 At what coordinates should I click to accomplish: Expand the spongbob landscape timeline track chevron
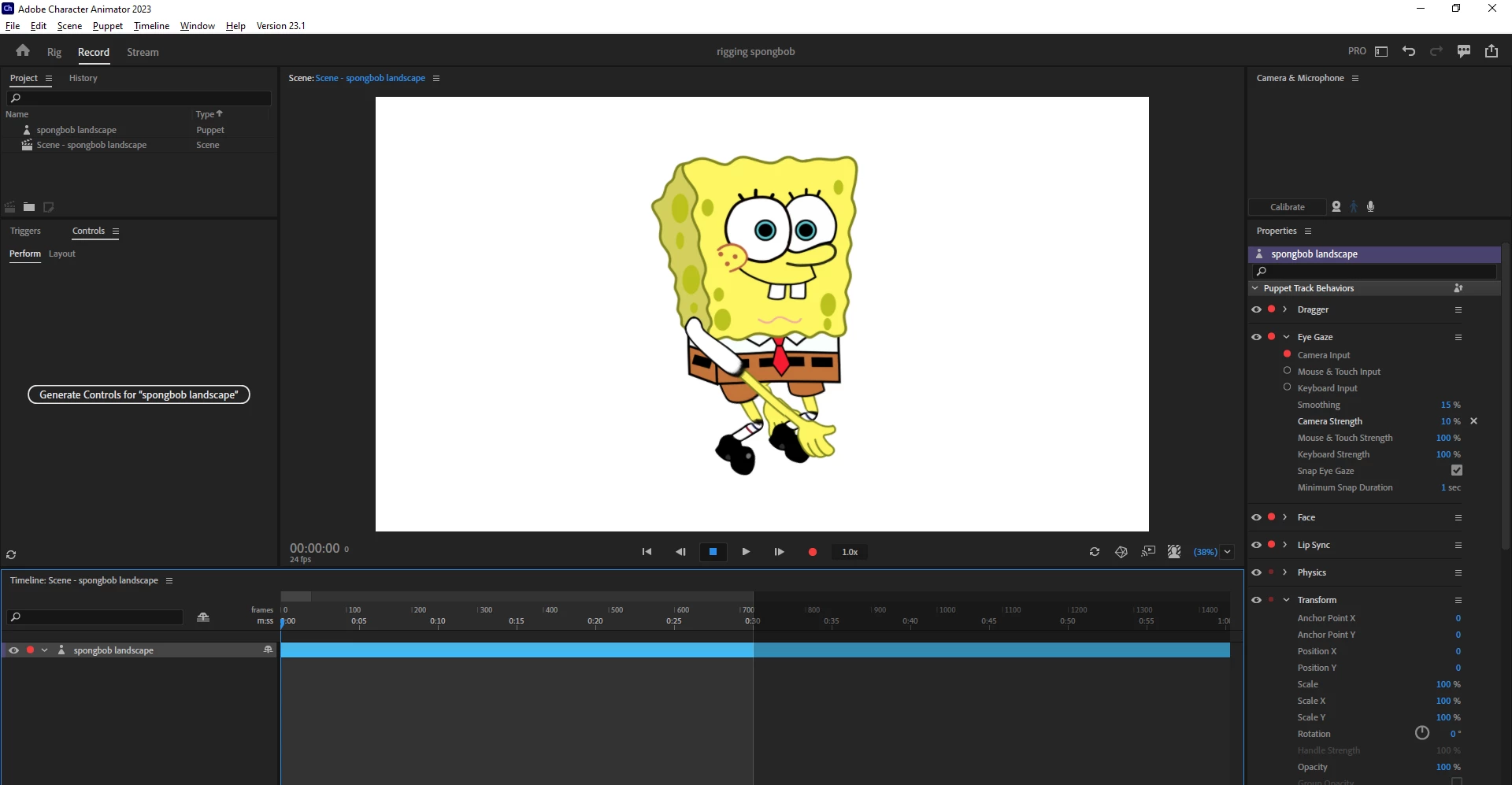44,650
